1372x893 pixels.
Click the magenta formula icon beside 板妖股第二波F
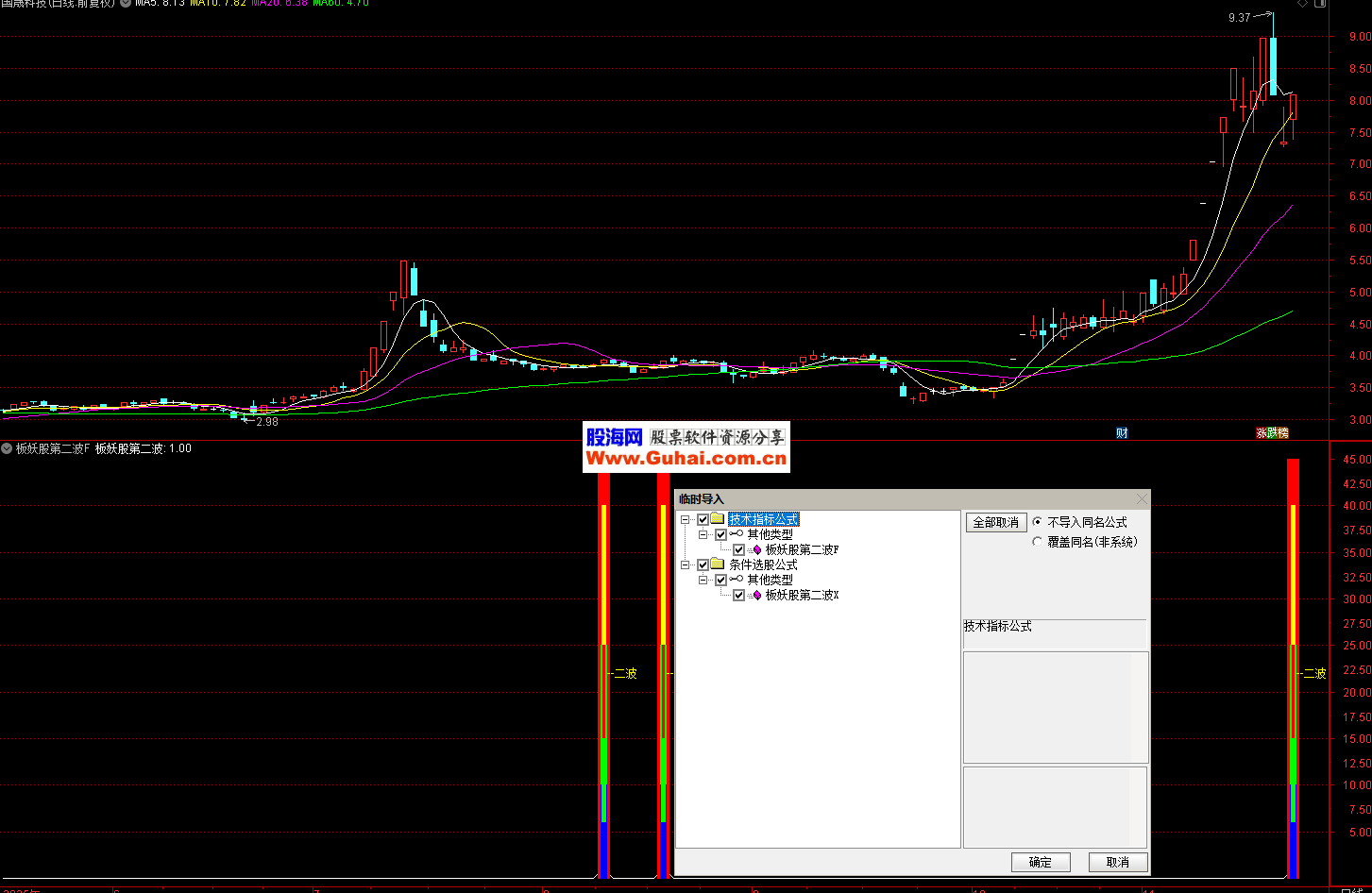pos(755,550)
